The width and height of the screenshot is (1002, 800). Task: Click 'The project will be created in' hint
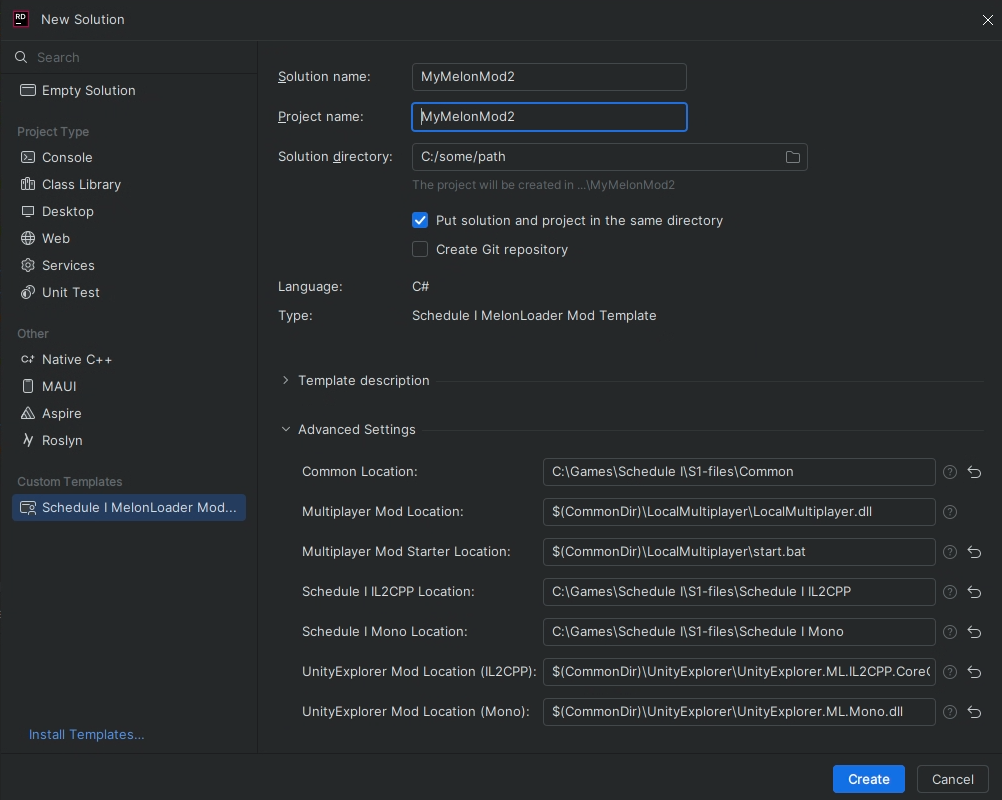pos(543,185)
